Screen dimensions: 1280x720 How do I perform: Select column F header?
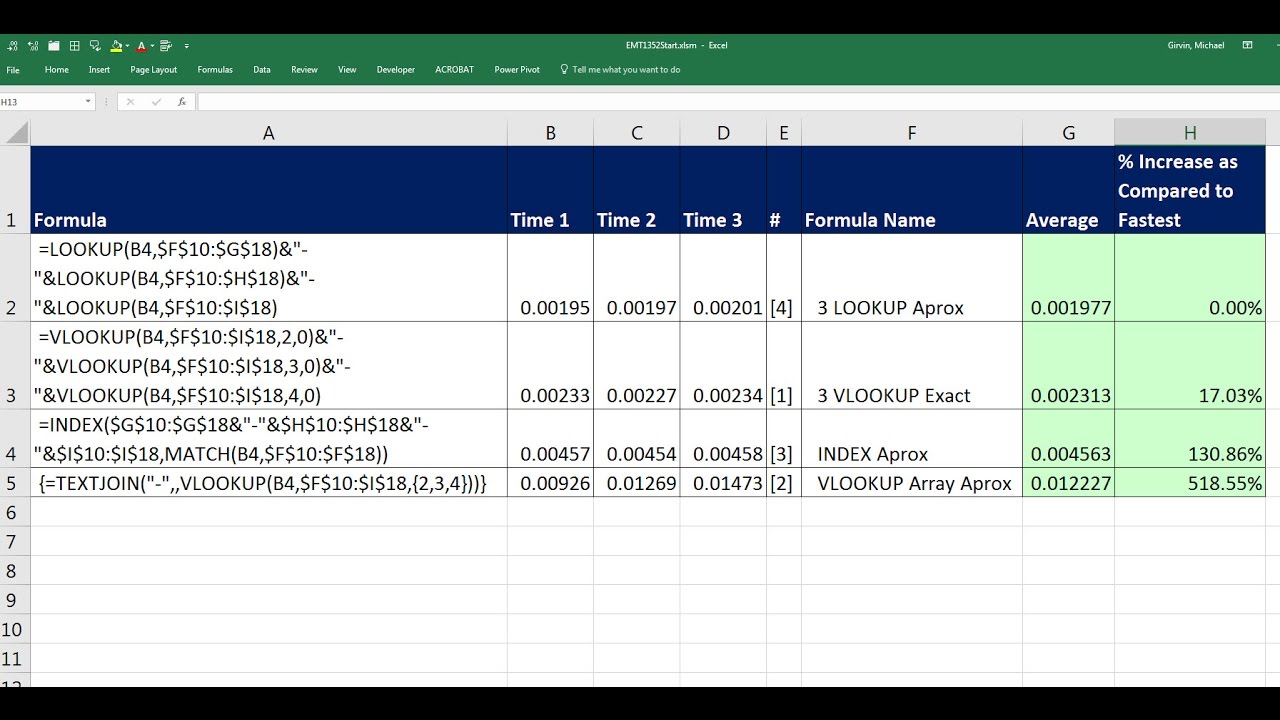(x=911, y=133)
